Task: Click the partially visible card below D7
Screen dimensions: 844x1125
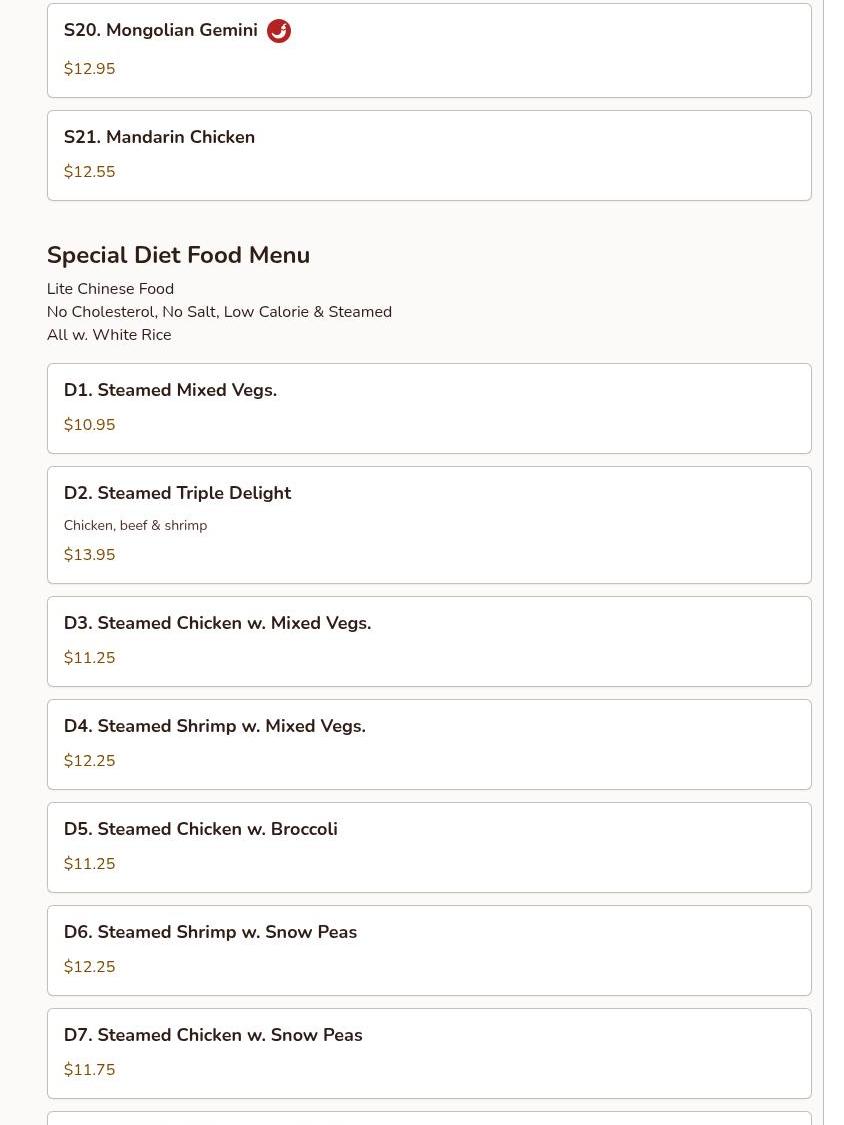Action: 428,1118
